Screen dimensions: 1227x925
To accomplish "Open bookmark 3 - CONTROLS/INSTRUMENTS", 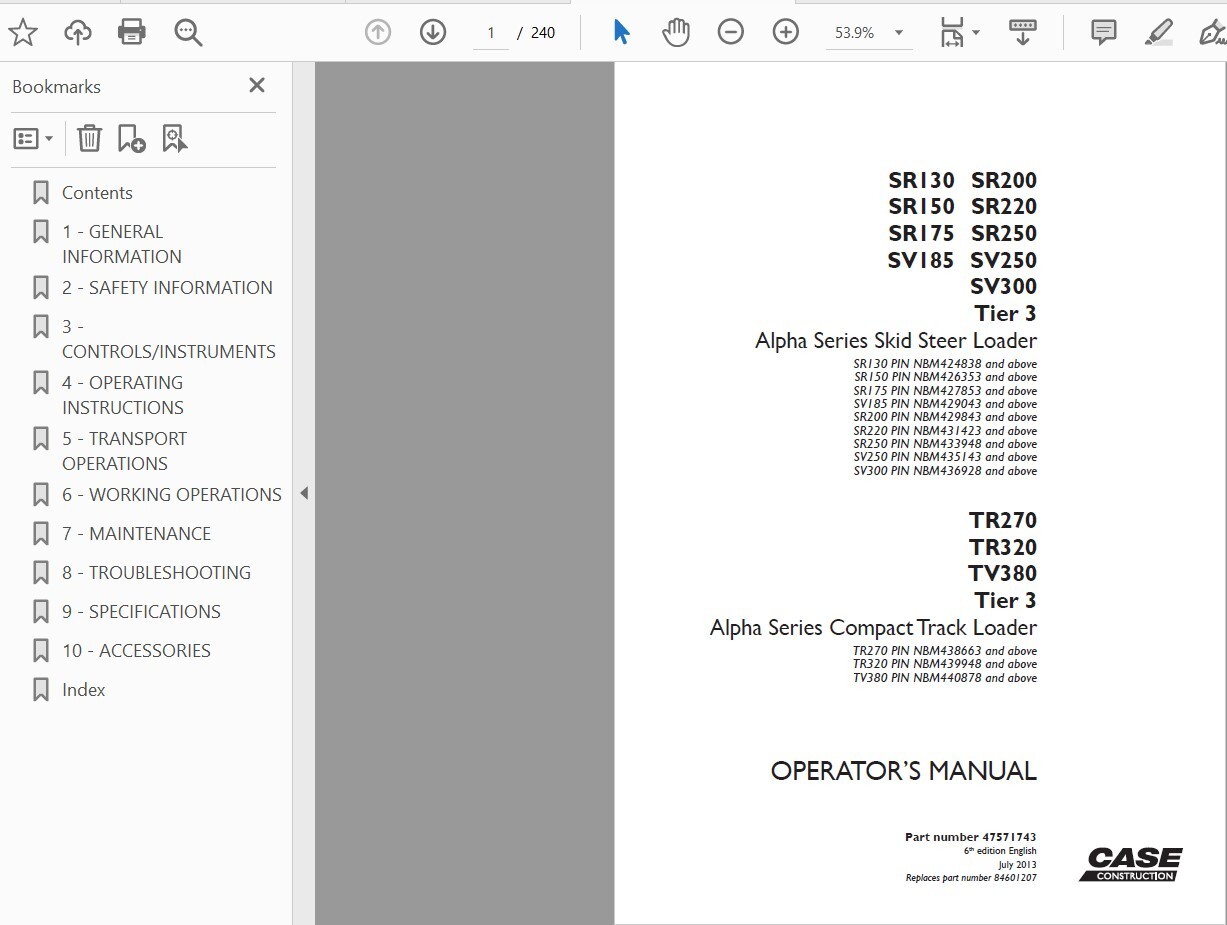I will click(x=169, y=339).
